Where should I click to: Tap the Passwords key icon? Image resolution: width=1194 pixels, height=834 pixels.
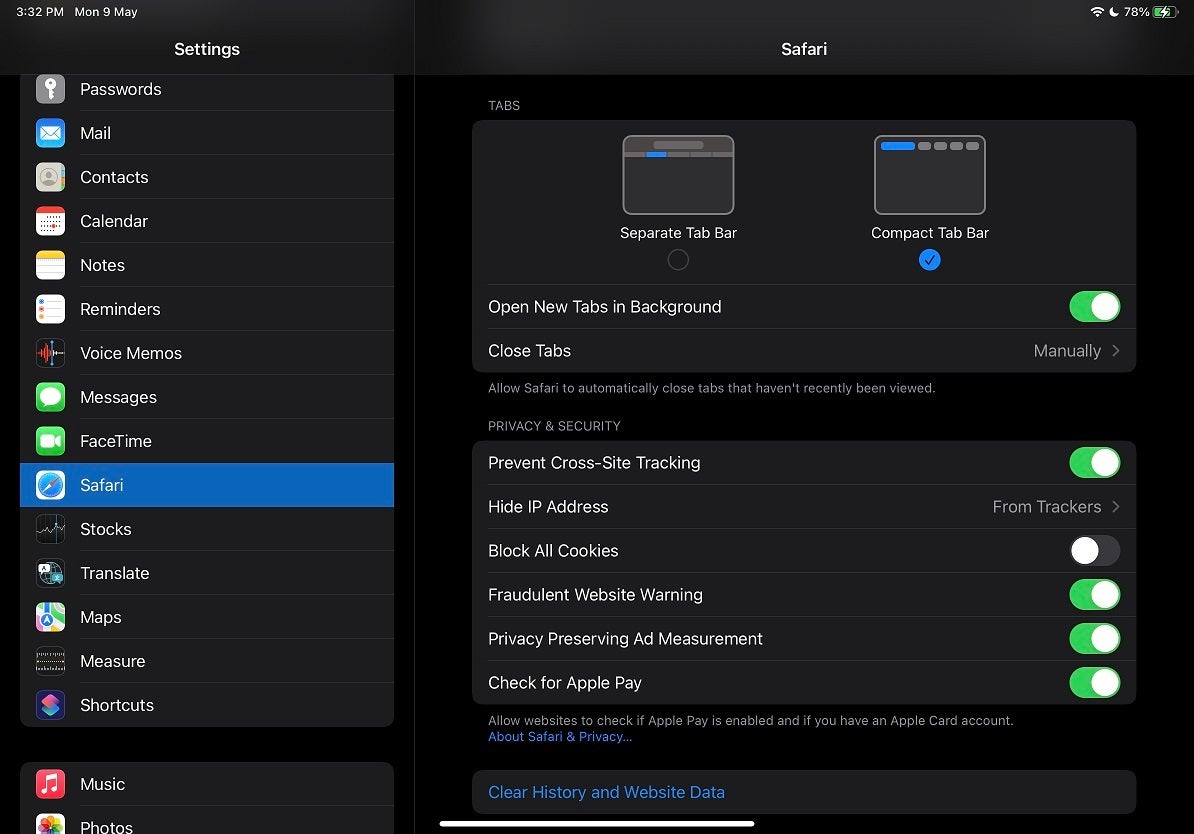pyautogui.click(x=50, y=89)
